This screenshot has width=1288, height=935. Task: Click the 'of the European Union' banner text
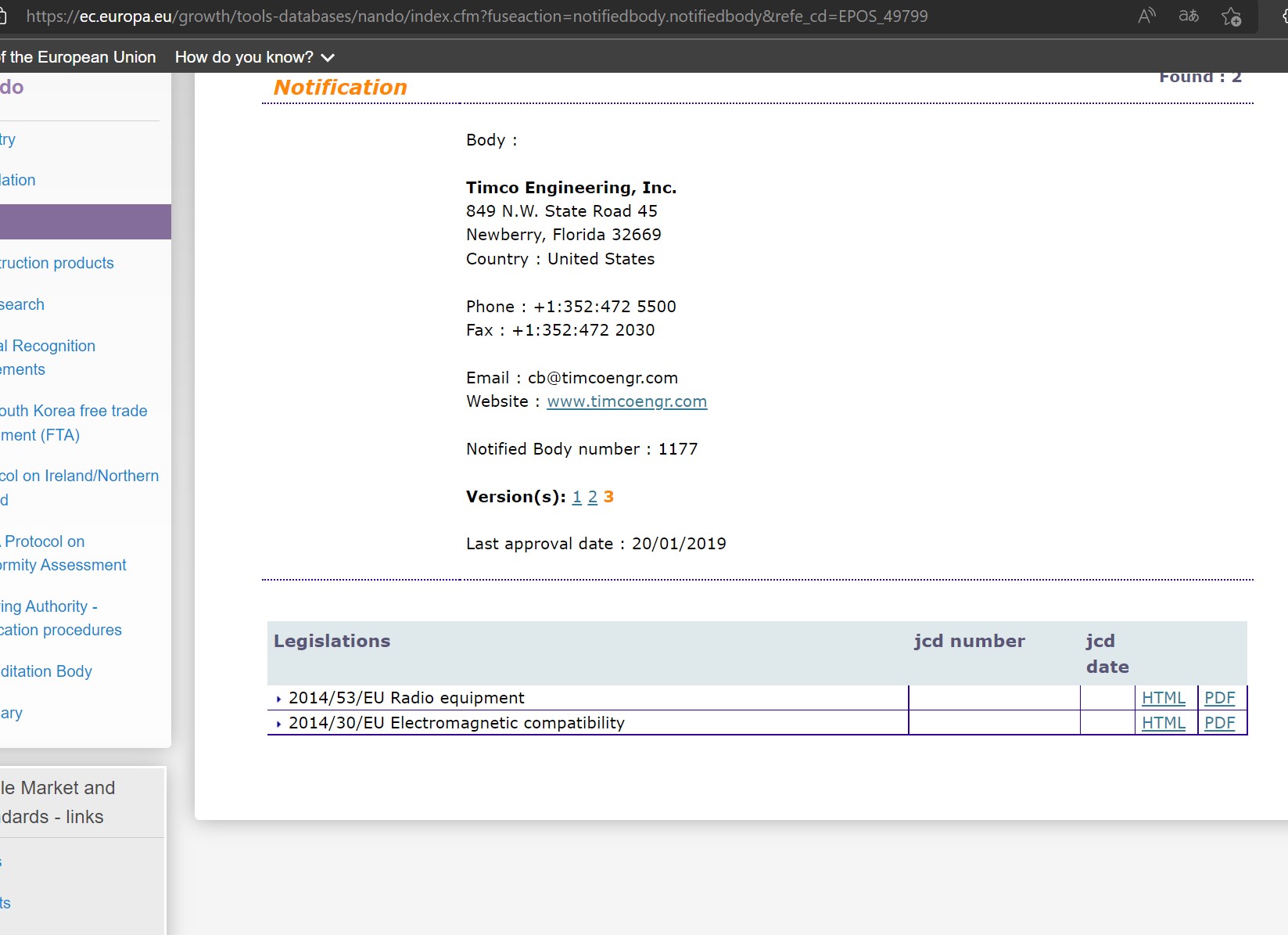point(78,57)
